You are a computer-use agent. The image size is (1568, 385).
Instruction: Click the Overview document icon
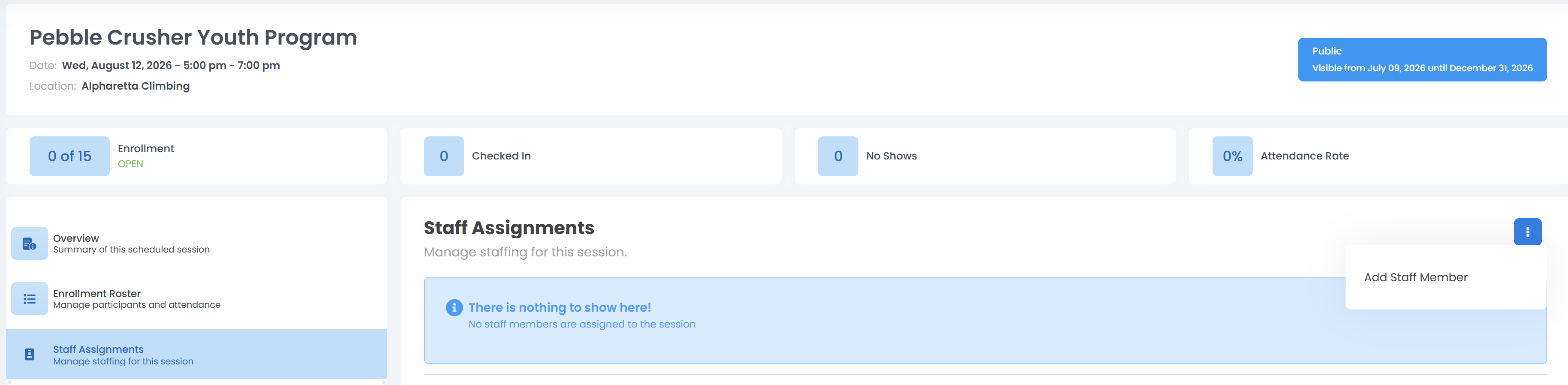[x=29, y=244]
